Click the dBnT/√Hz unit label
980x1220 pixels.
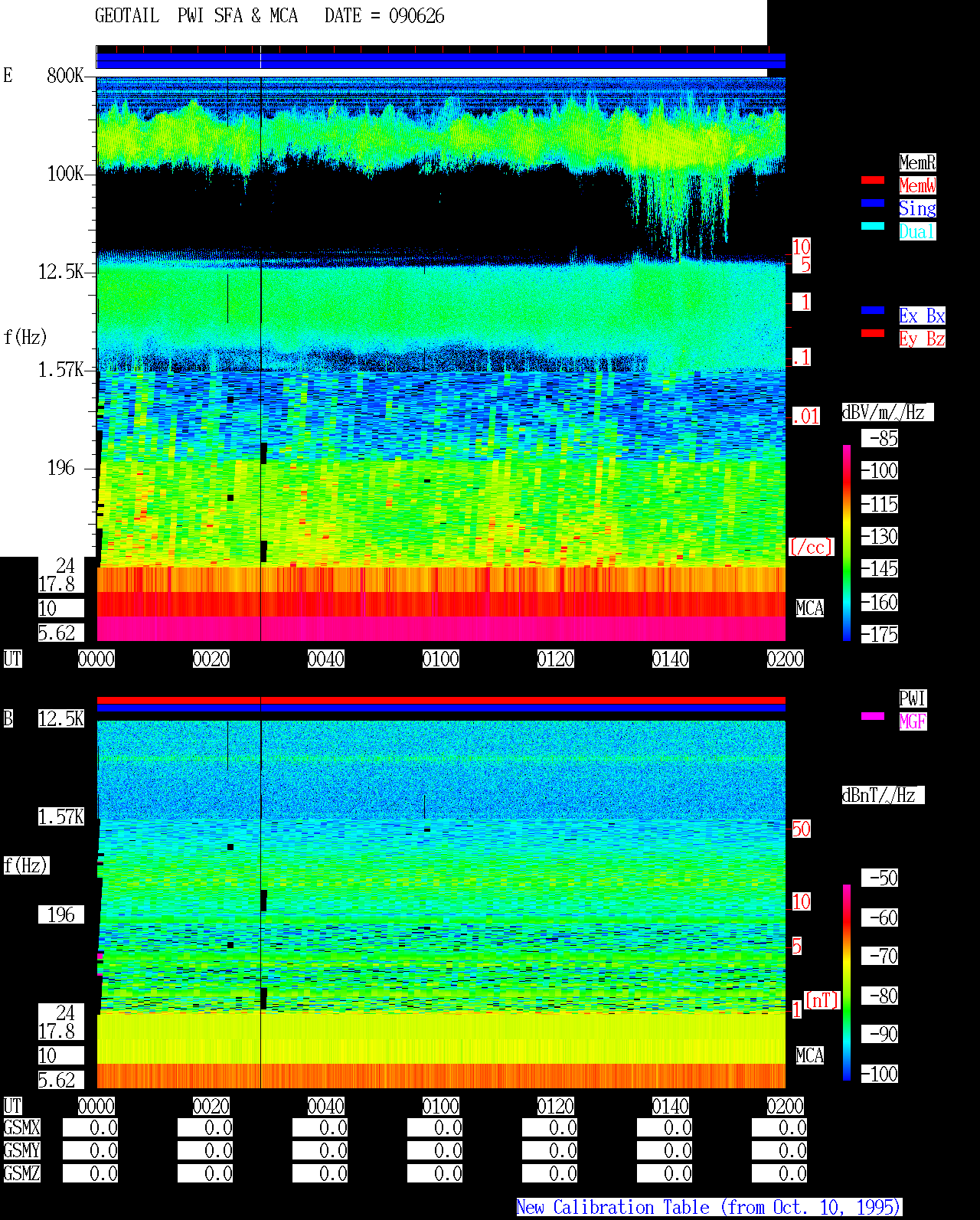coord(883,795)
